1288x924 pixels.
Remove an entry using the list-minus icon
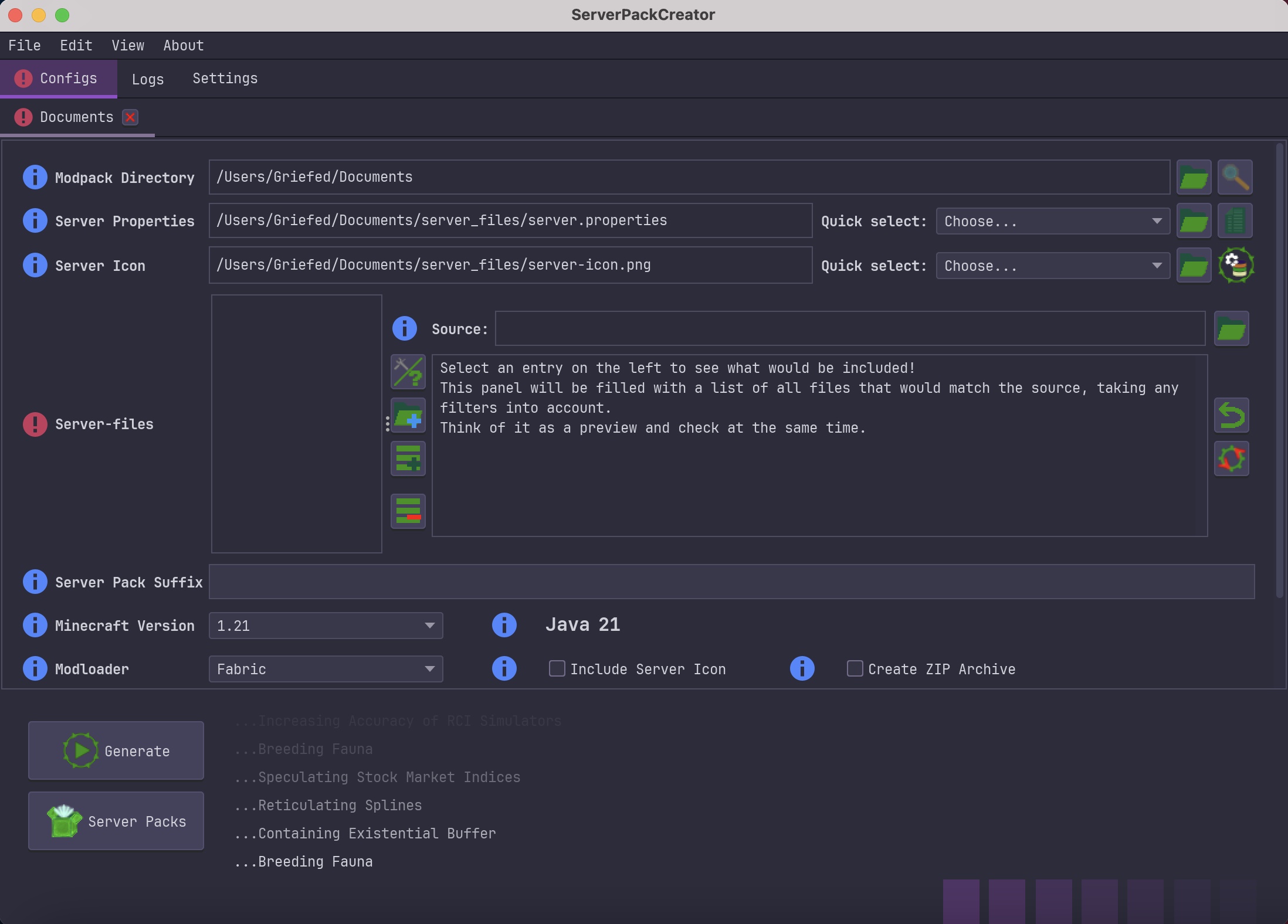tap(408, 511)
